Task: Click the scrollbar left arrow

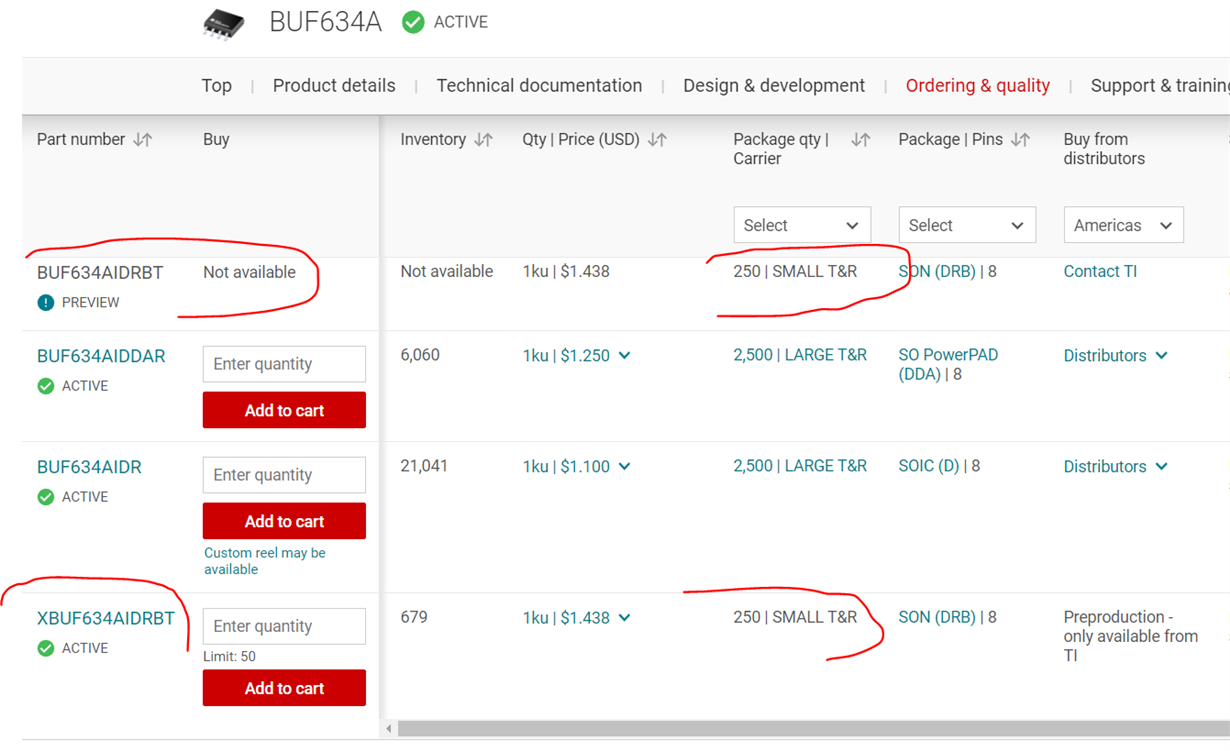Action: (389, 729)
